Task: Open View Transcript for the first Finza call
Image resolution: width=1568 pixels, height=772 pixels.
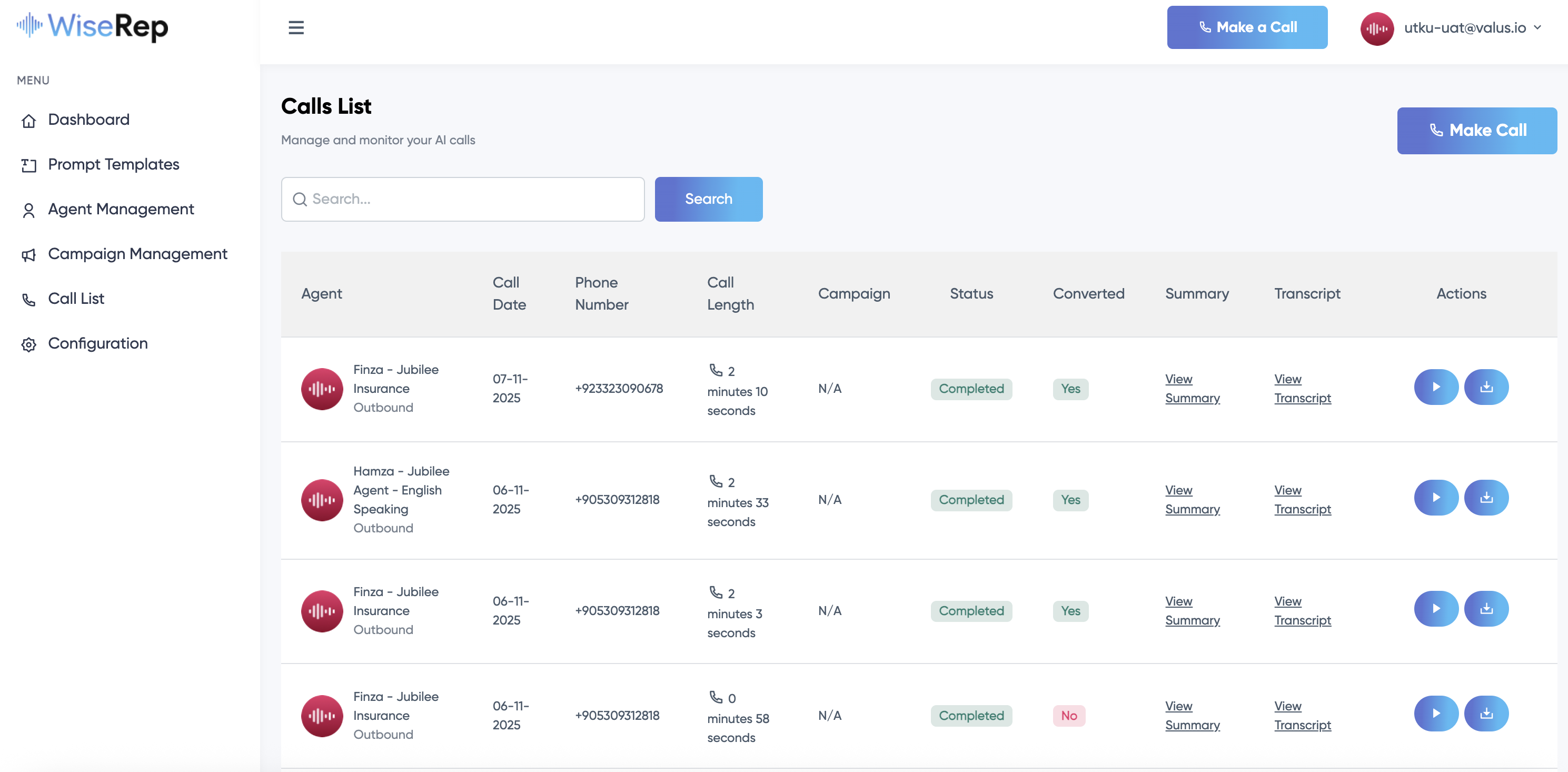Action: (x=1303, y=388)
